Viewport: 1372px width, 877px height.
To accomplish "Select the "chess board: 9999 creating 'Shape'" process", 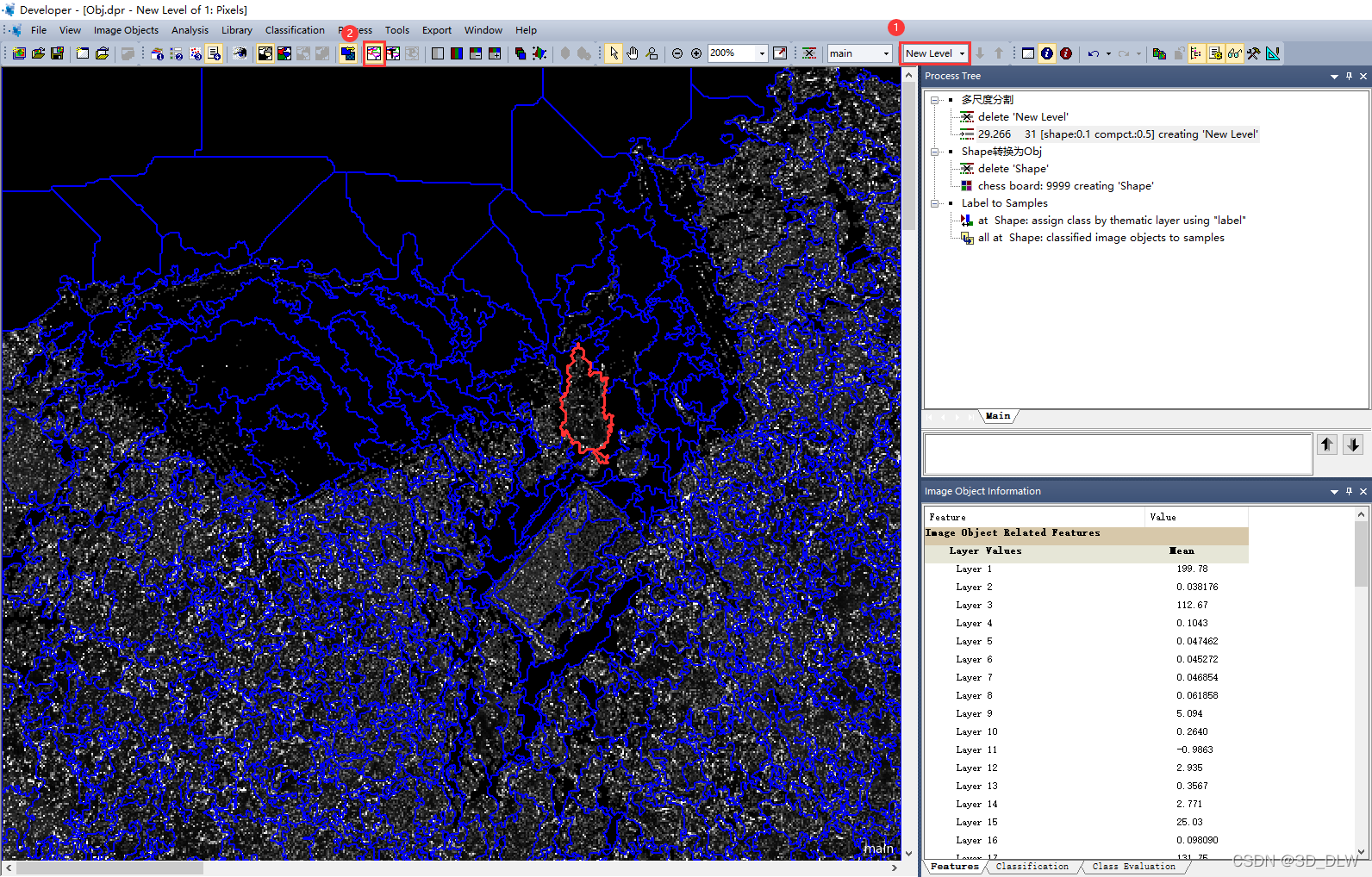I will click(x=1065, y=186).
